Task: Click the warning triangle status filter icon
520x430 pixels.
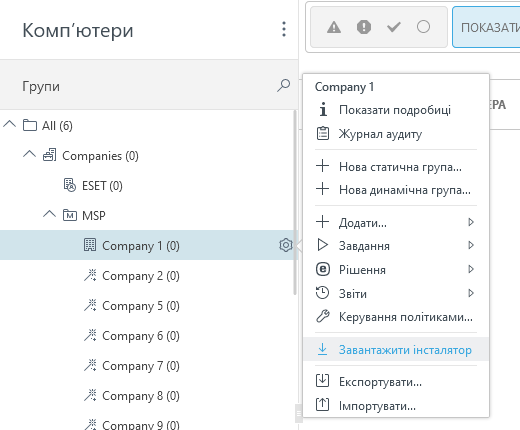Action: (334, 27)
